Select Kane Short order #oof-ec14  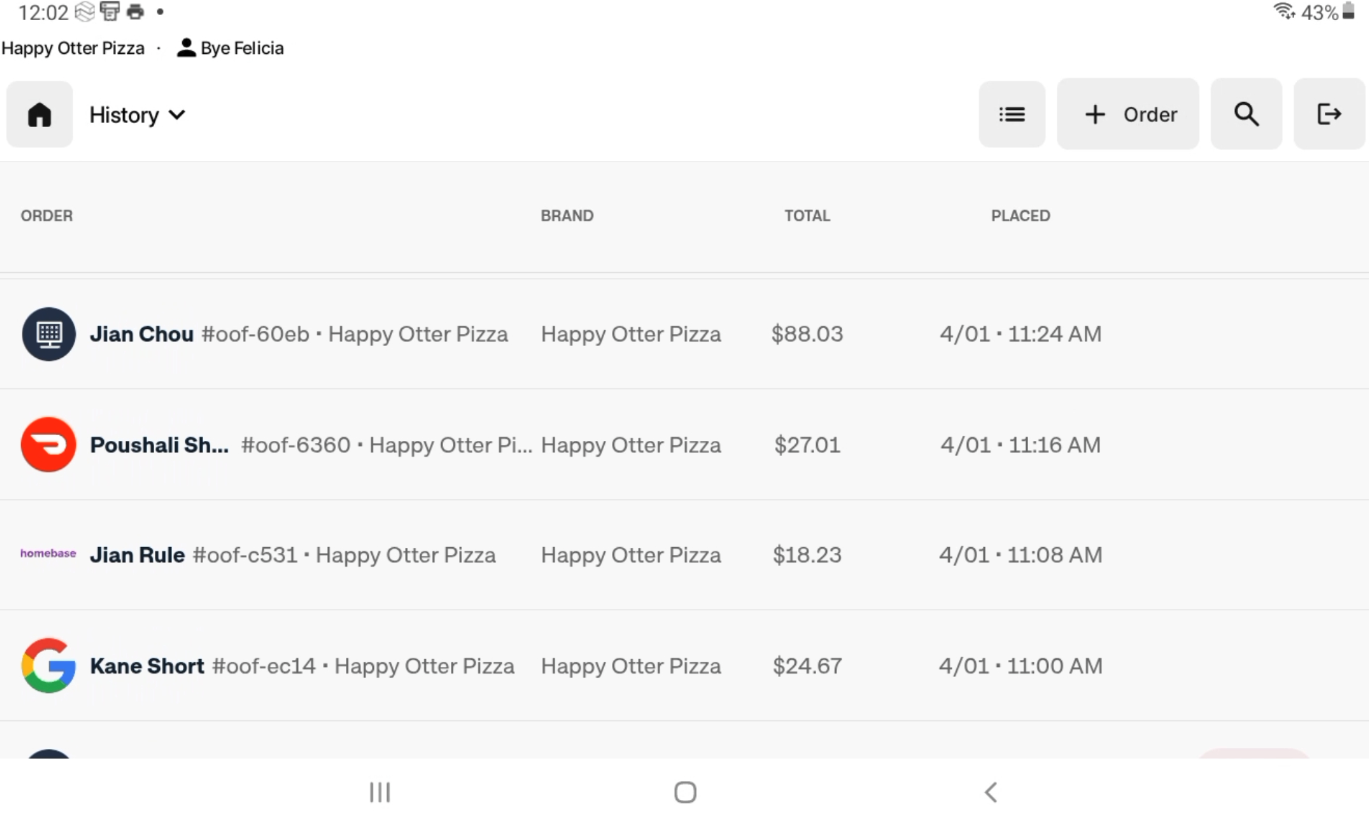302,666
